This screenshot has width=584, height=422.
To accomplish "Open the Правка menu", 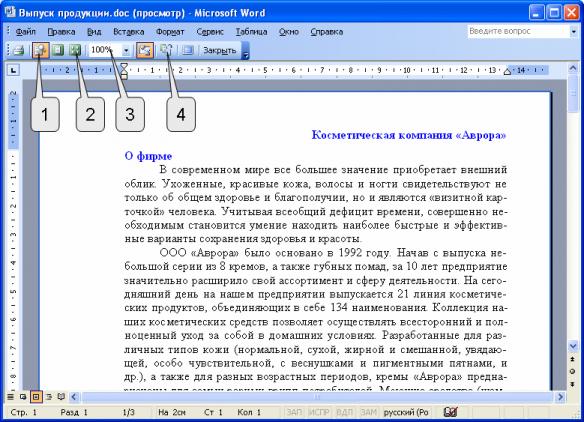I will [x=61, y=32].
